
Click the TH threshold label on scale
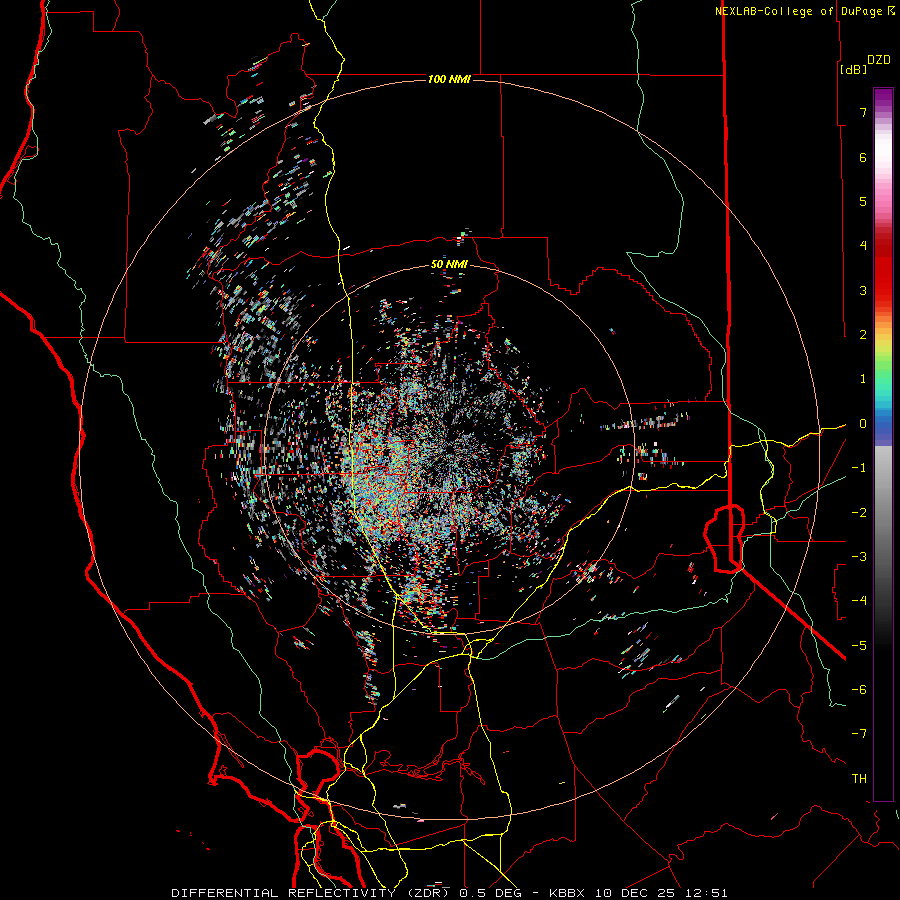tap(859, 779)
